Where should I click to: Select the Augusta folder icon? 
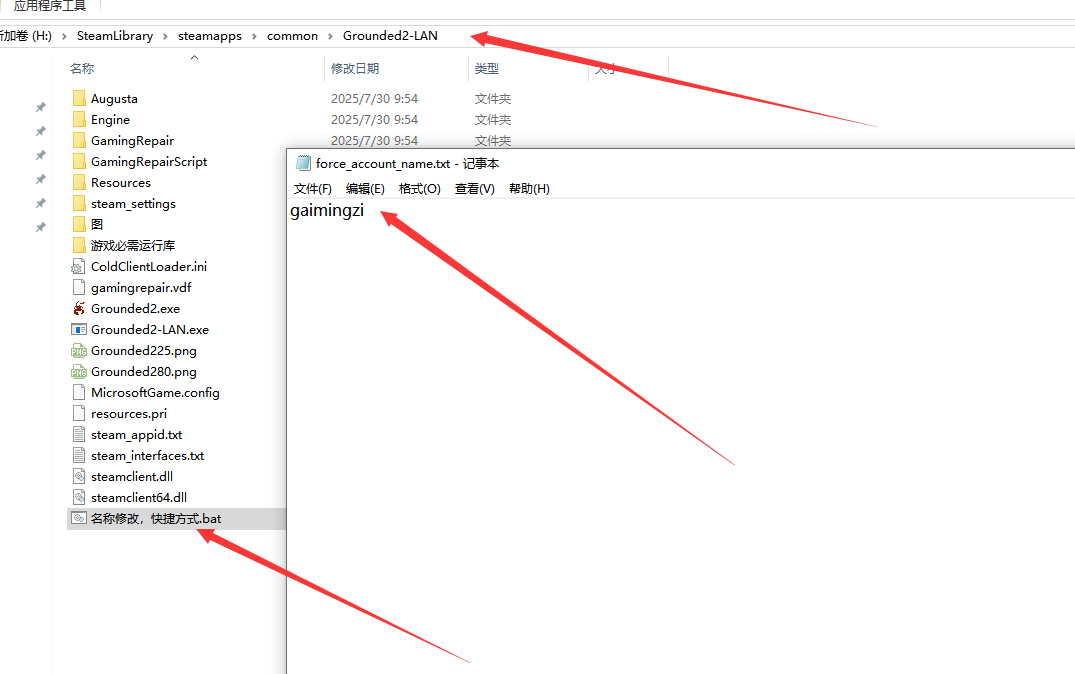click(x=79, y=99)
